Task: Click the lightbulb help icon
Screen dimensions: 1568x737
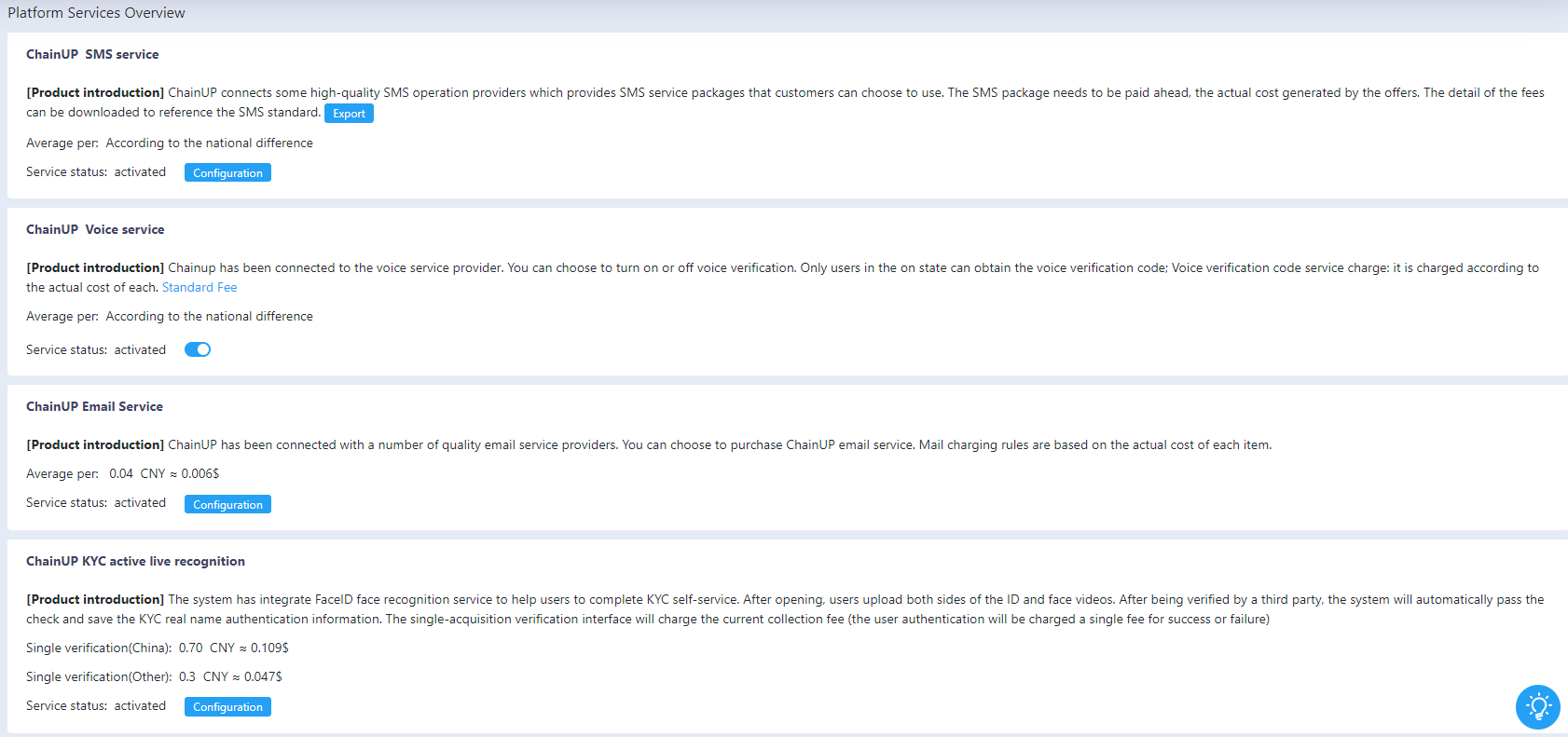Action: click(1537, 707)
